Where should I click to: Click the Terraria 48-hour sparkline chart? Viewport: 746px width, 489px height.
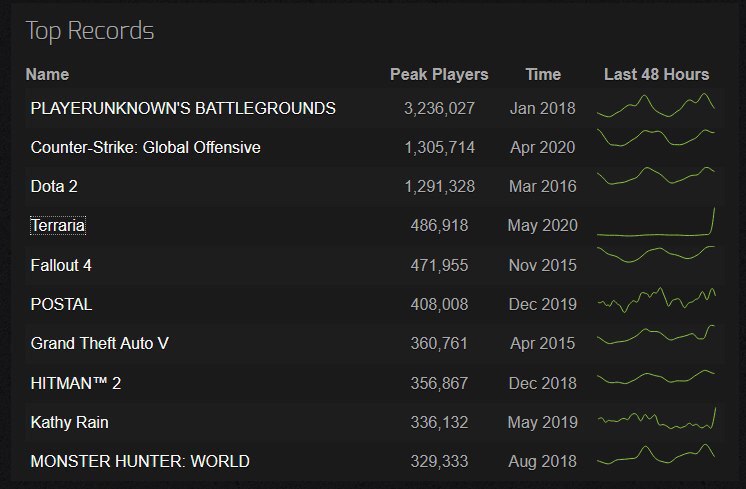tap(656, 226)
